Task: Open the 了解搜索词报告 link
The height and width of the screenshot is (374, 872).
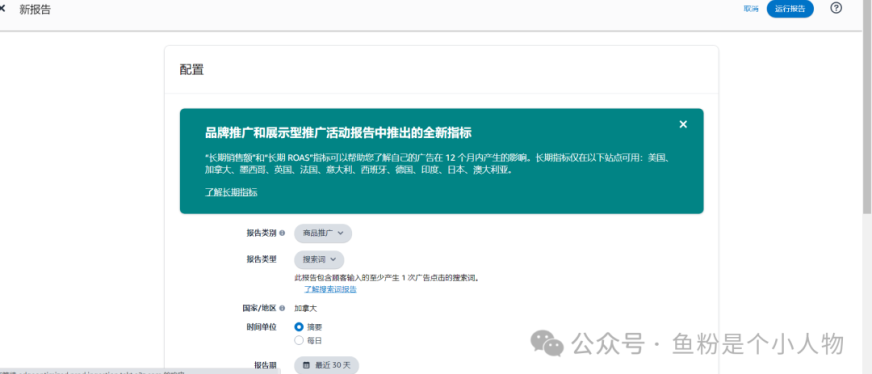Action: click(330, 290)
